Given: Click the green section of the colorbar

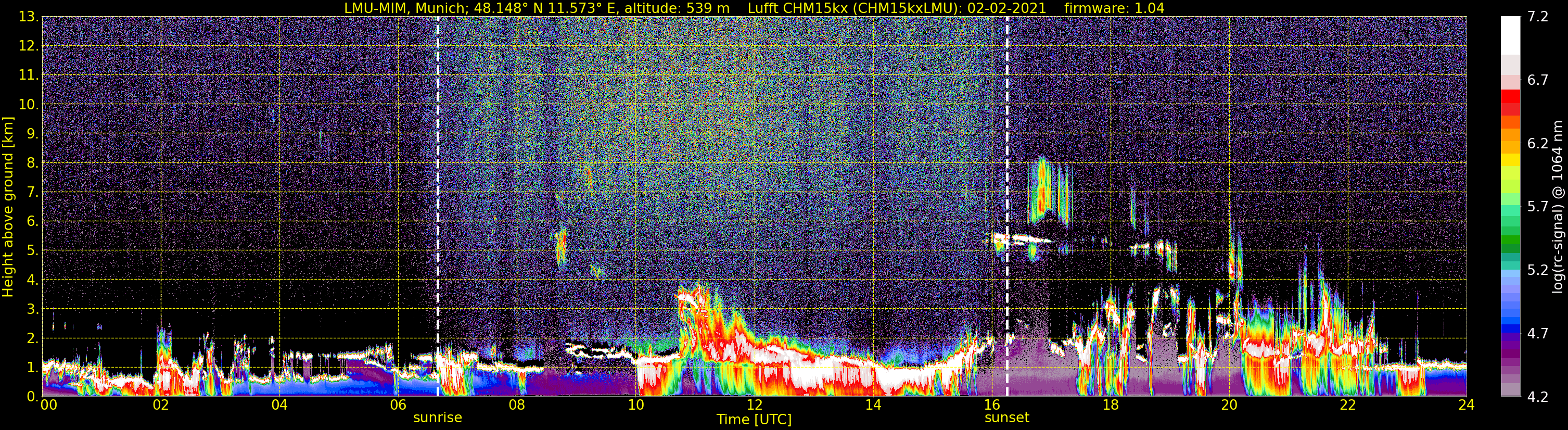Looking at the screenshot, I should [x=1510, y=244].
